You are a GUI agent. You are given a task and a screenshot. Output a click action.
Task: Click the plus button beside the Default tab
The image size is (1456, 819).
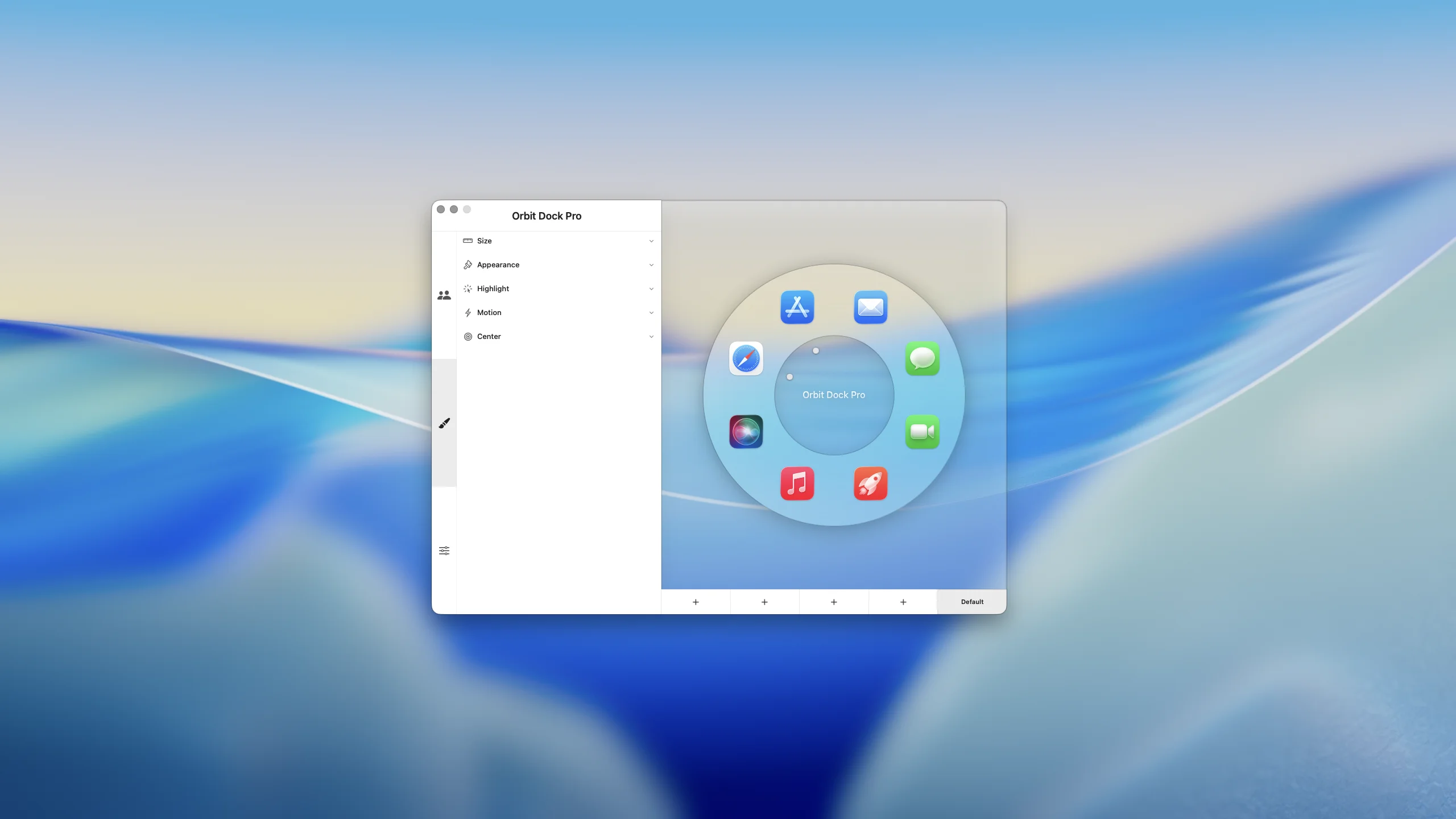click(x=903, y=602)
